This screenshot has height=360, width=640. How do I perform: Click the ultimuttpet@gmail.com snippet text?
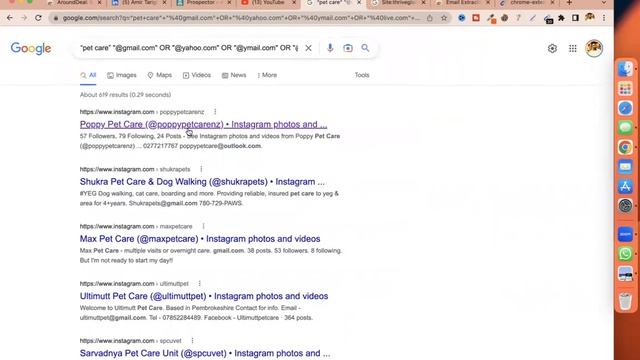[x=113, y=318]
